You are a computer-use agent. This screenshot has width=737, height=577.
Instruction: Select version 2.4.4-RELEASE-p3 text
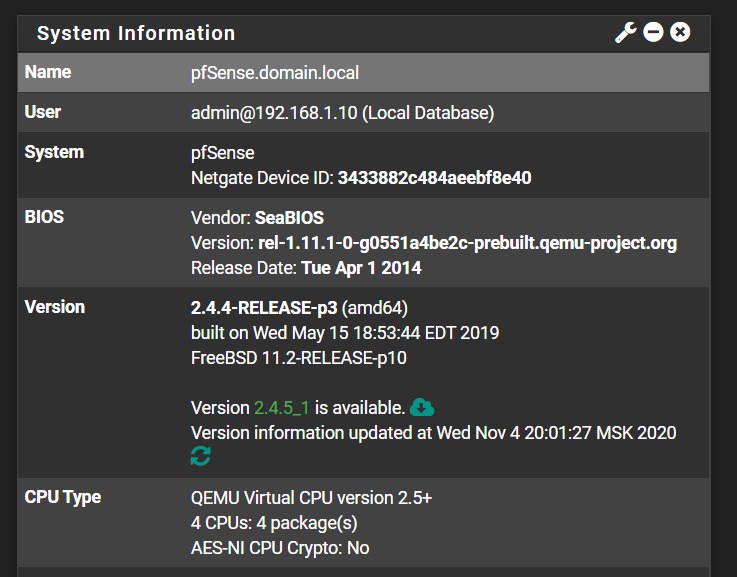click(264, 308)
